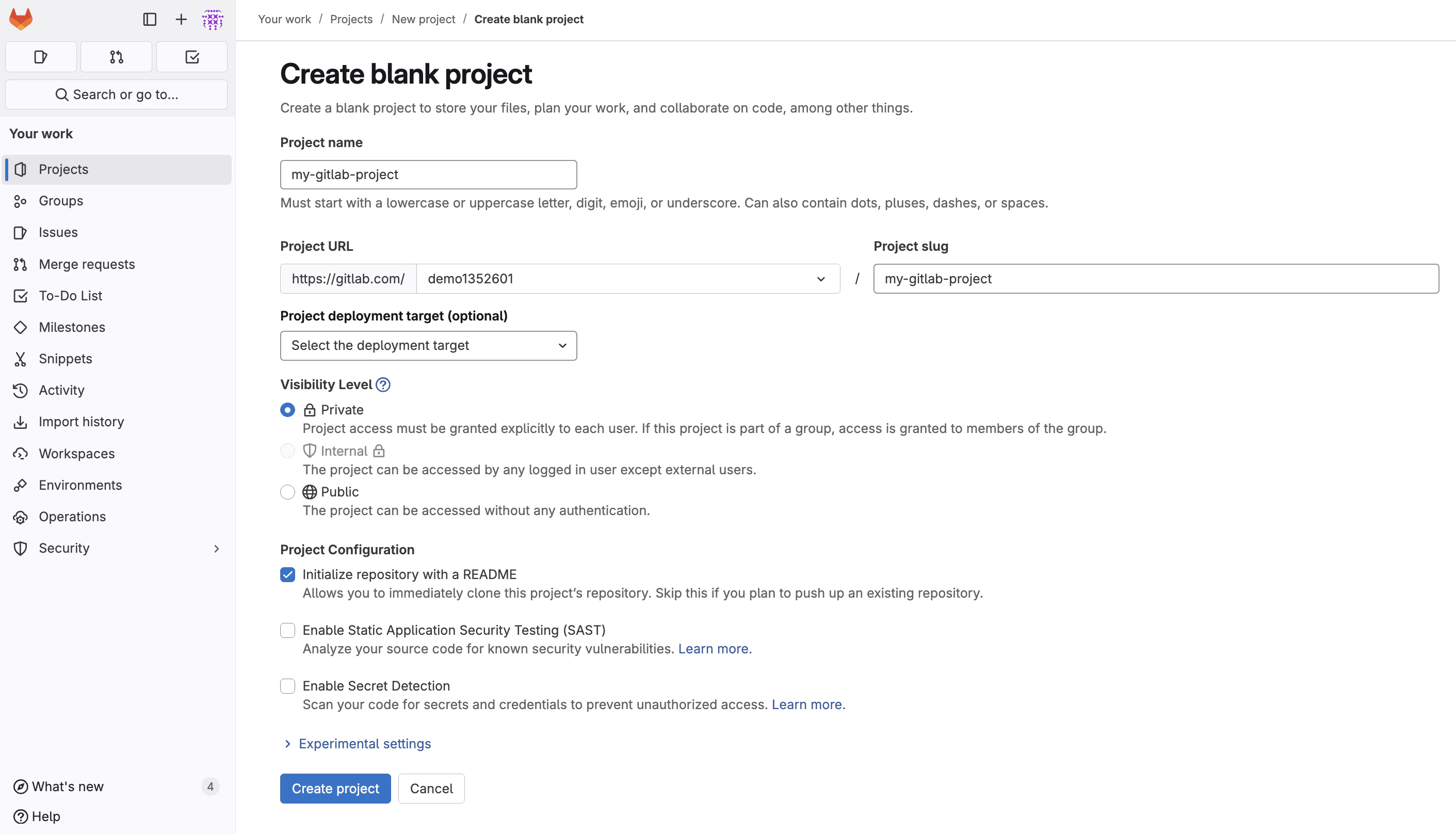This screenshot has width=1456, height=834.
Task: Open the To-Do List from the top toolbar
Action: (192, 56)
